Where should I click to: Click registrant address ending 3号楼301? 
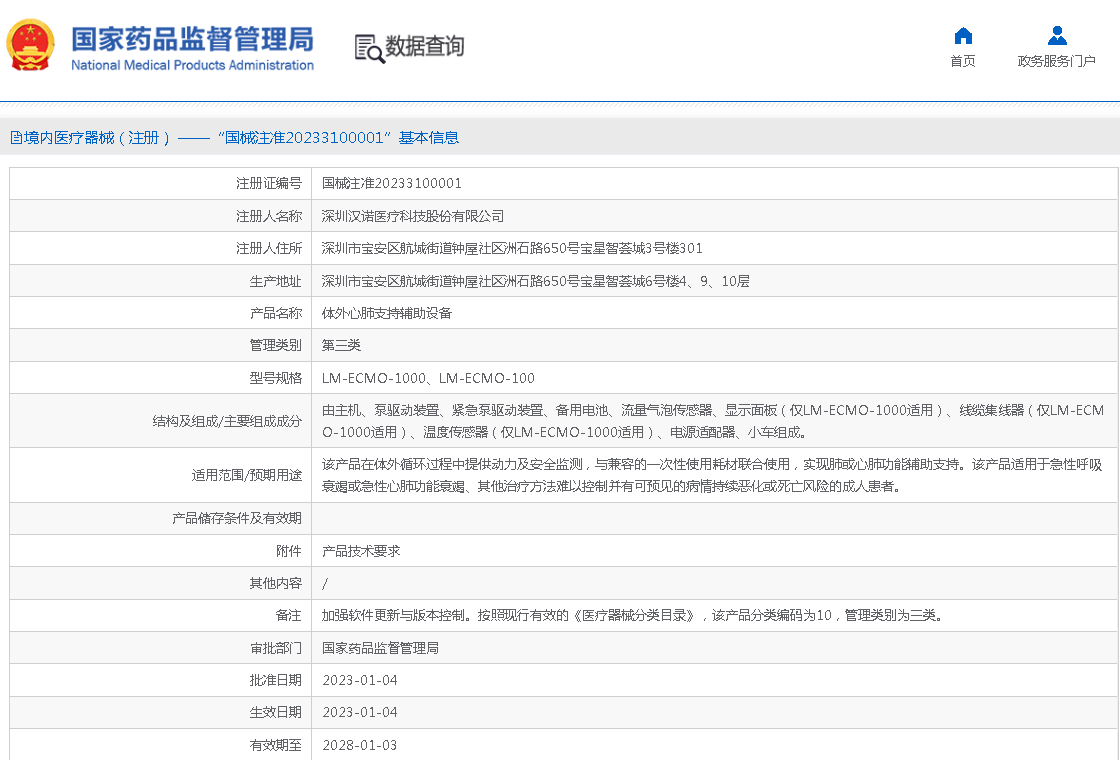(512, 248)
